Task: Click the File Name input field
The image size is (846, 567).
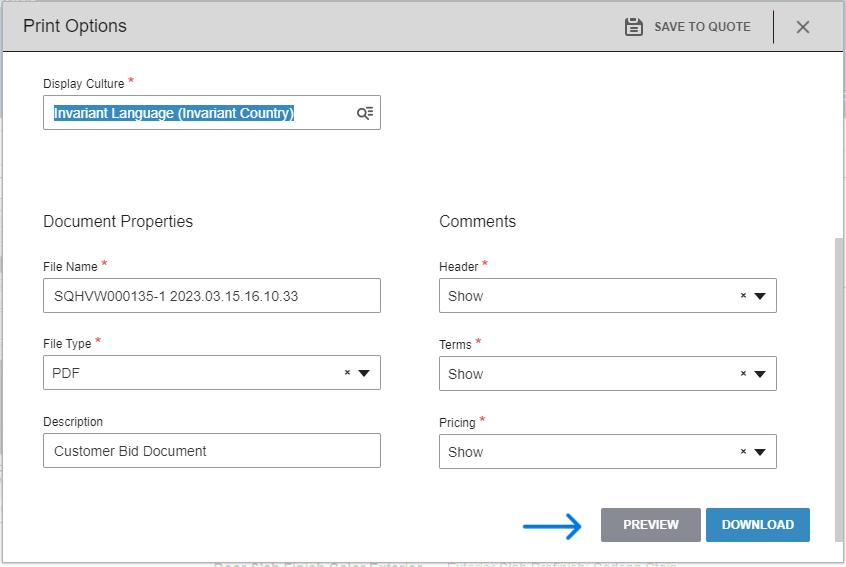Action: 212,296
